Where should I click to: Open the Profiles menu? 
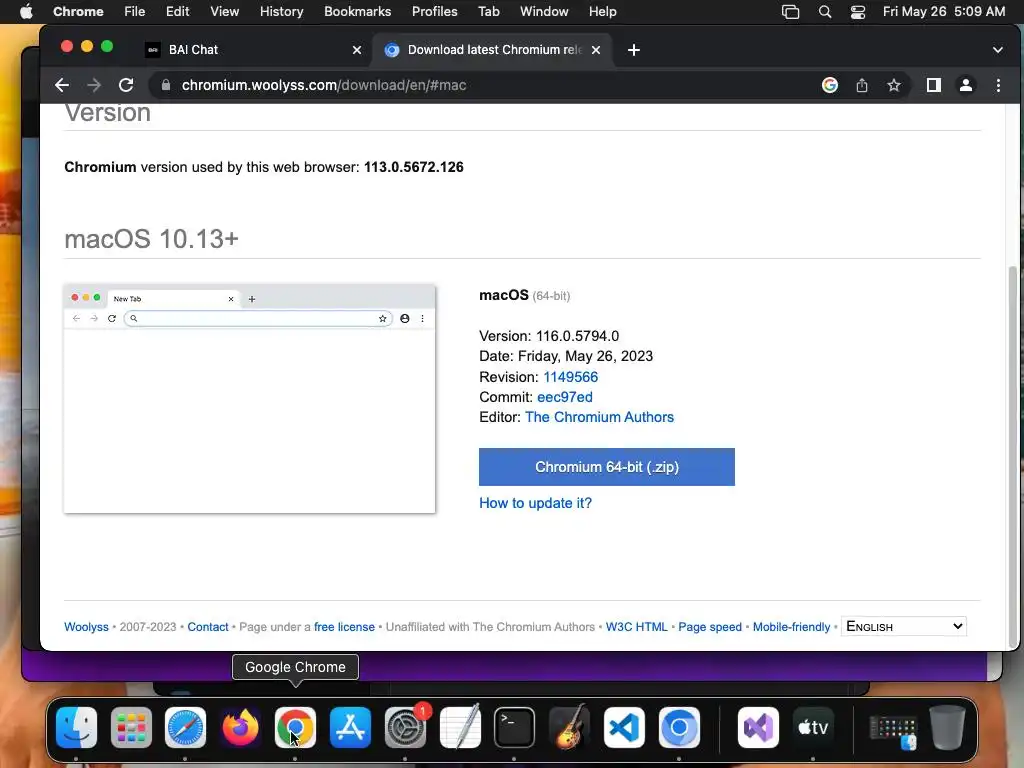[x=434, y=12]
